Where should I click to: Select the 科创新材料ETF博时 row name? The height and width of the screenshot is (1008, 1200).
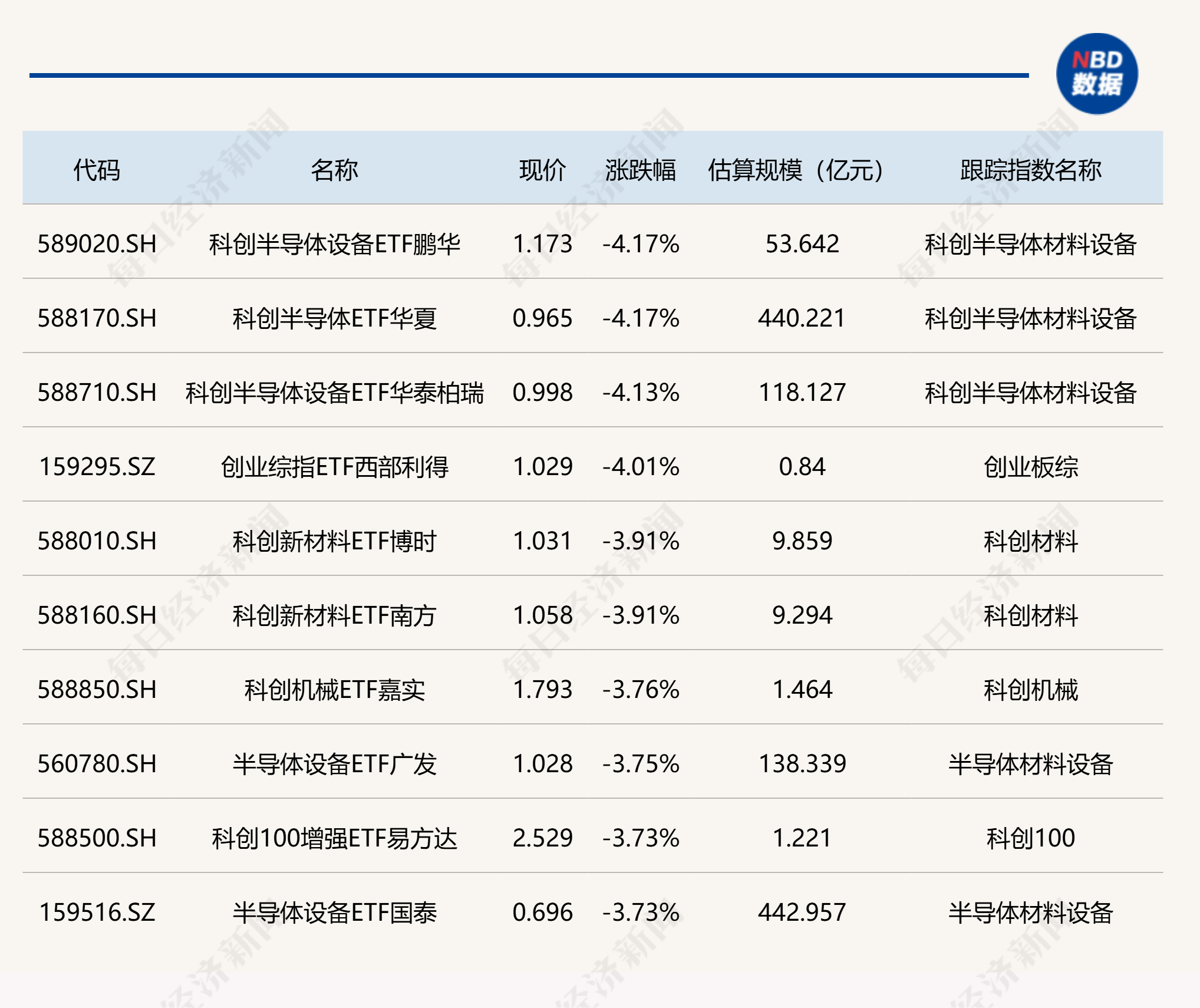click(x=334, y=541)
